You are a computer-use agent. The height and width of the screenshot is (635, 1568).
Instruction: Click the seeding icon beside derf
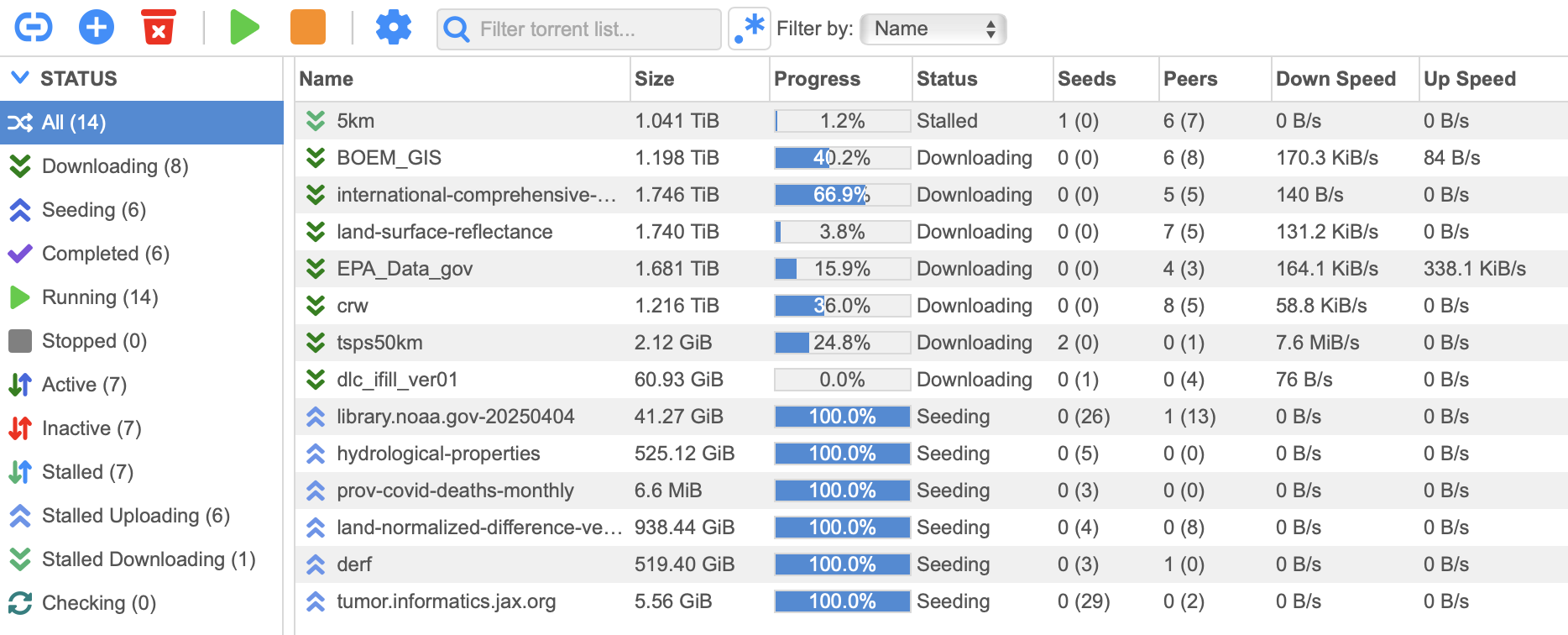(316, 564)
